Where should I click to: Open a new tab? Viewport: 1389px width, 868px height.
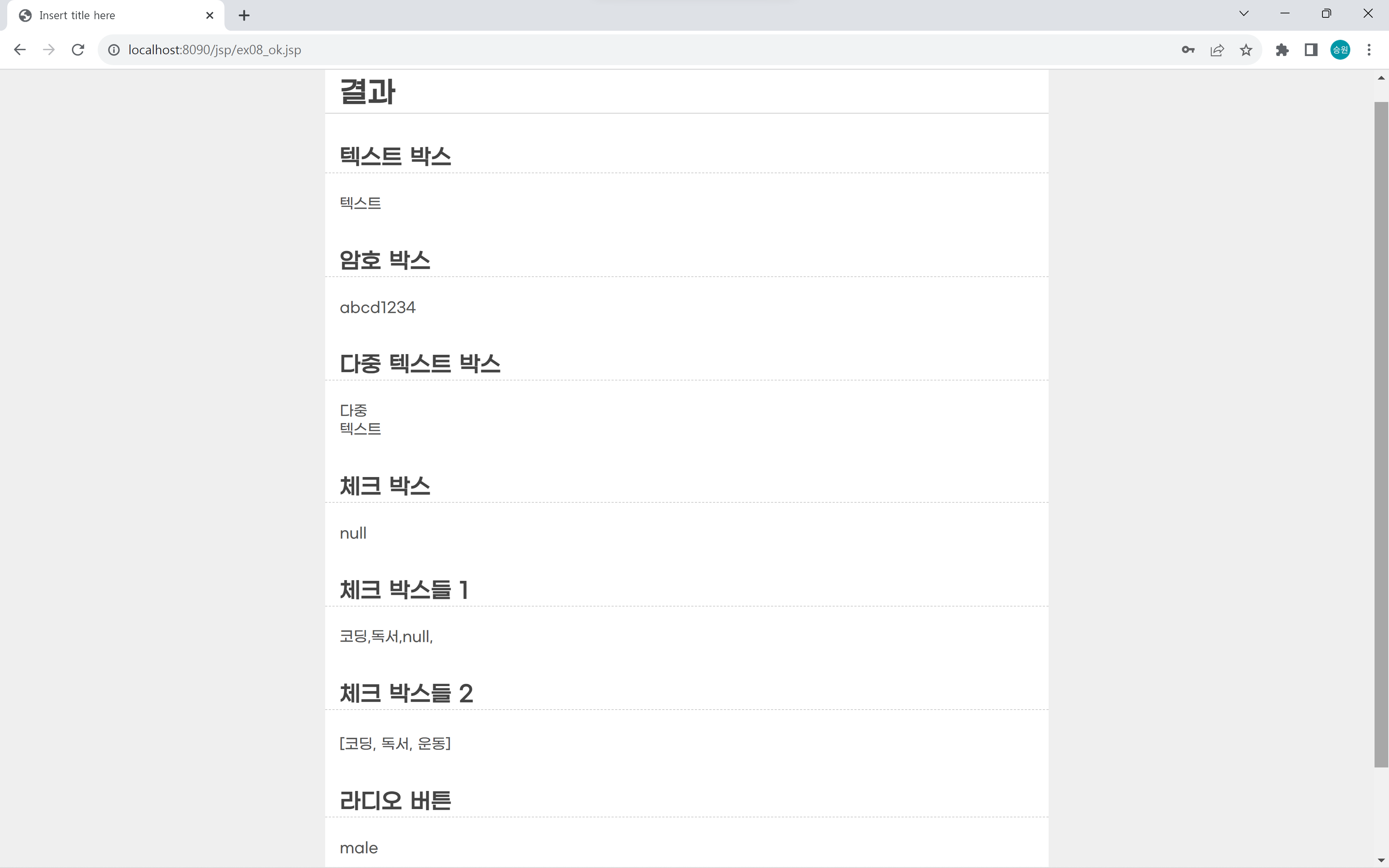[244, 16]
